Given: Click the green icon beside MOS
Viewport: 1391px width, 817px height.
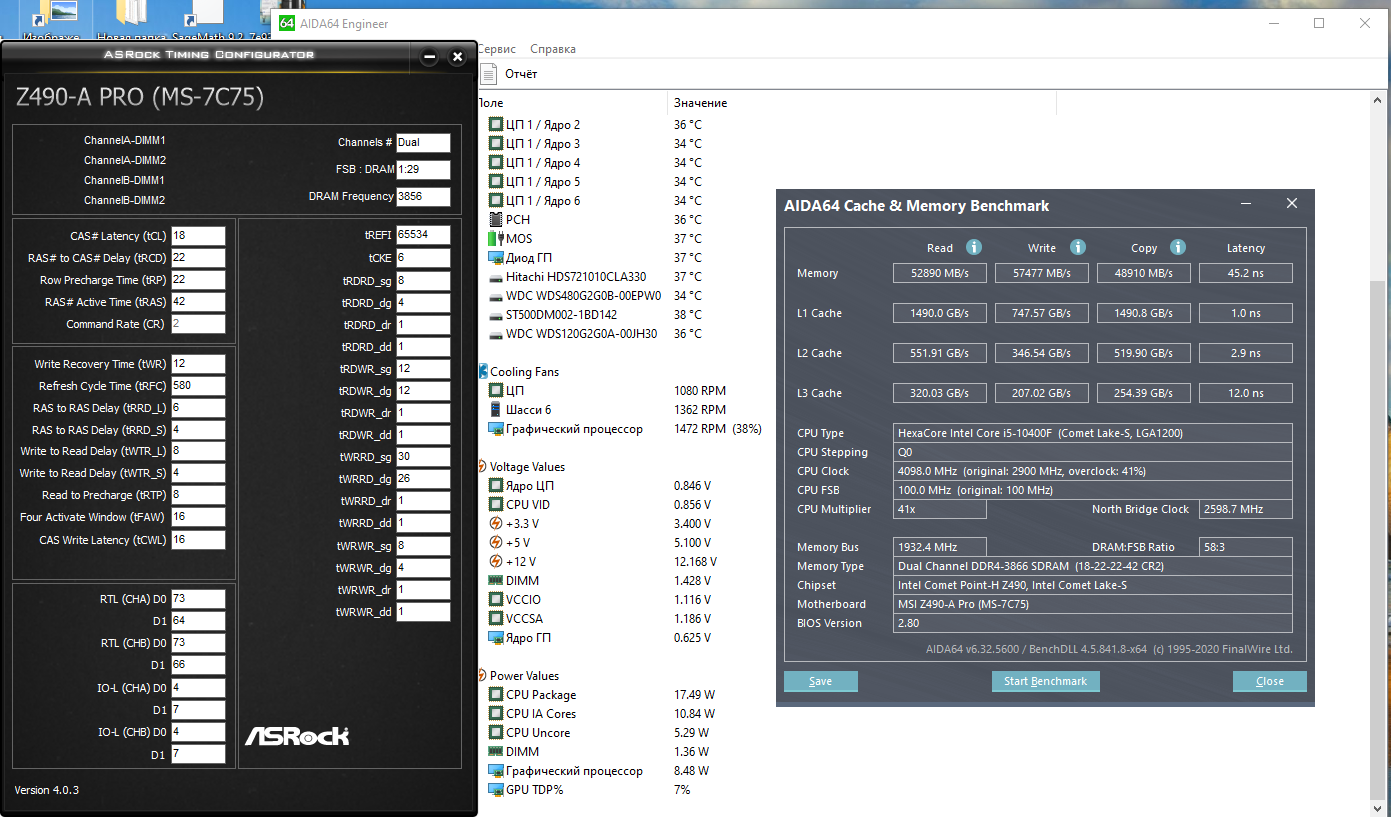Looking at the screenshot, I should tap(496, 239).
